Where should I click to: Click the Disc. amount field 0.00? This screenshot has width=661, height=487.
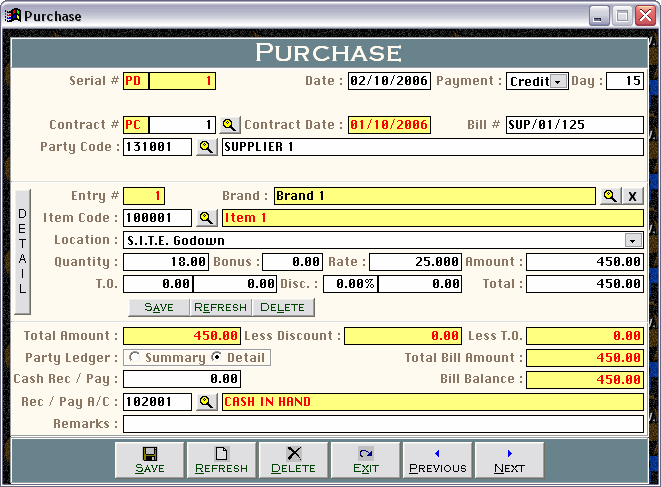[420, 284]
